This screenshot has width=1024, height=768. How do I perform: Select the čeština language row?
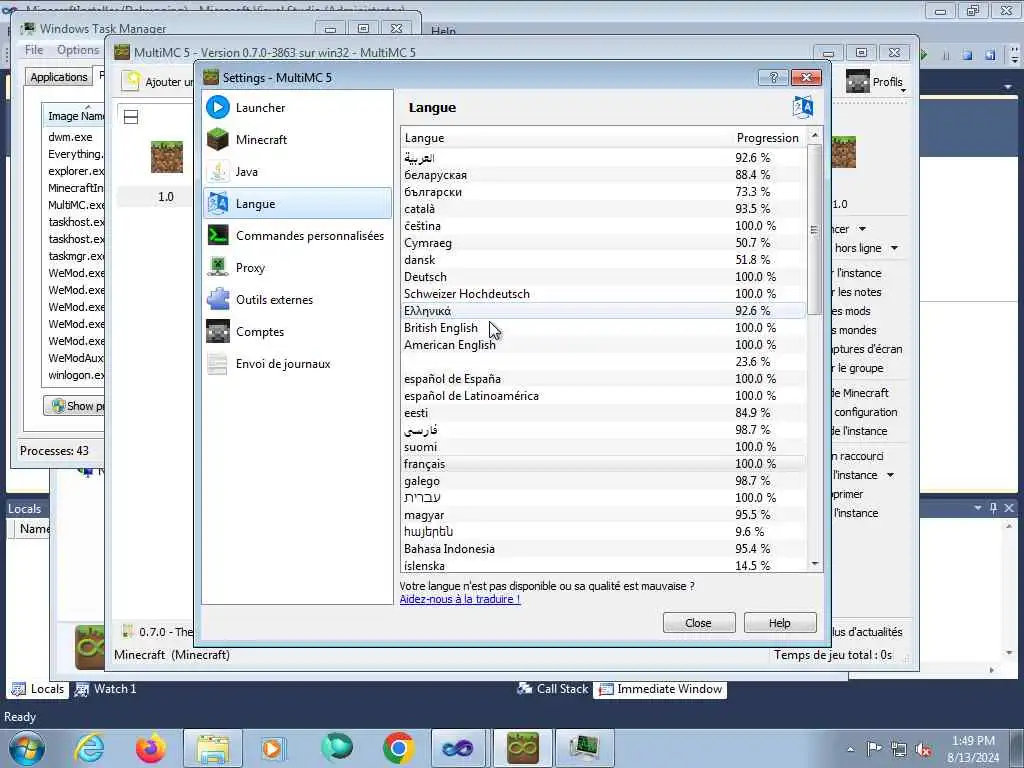coord(603,226)
